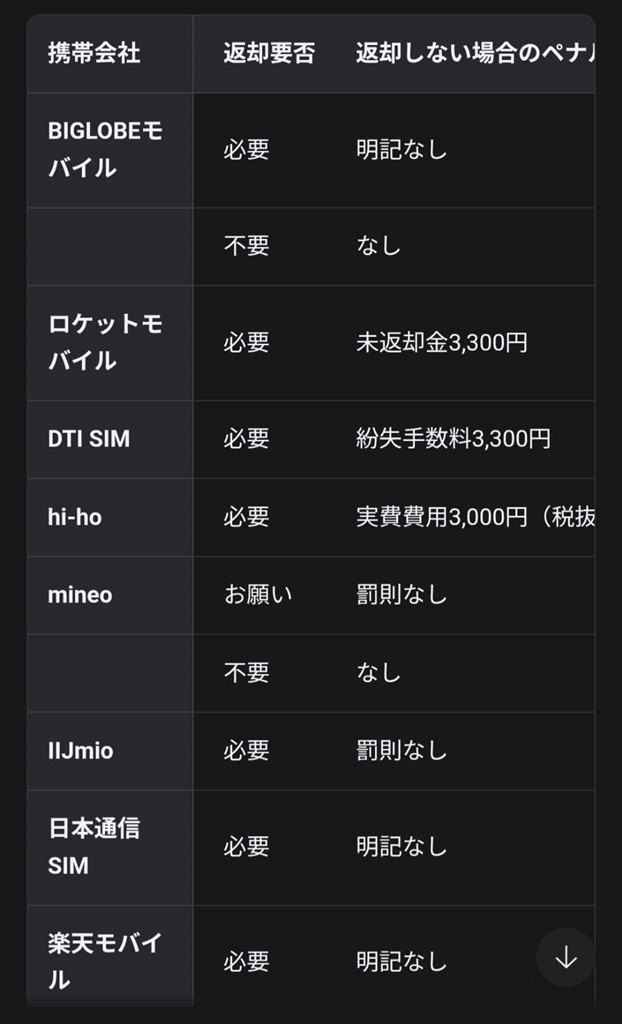Click 罰則なし in the IIJmio row
This screenshot has height=1024, width=622.
click(402, 751)
